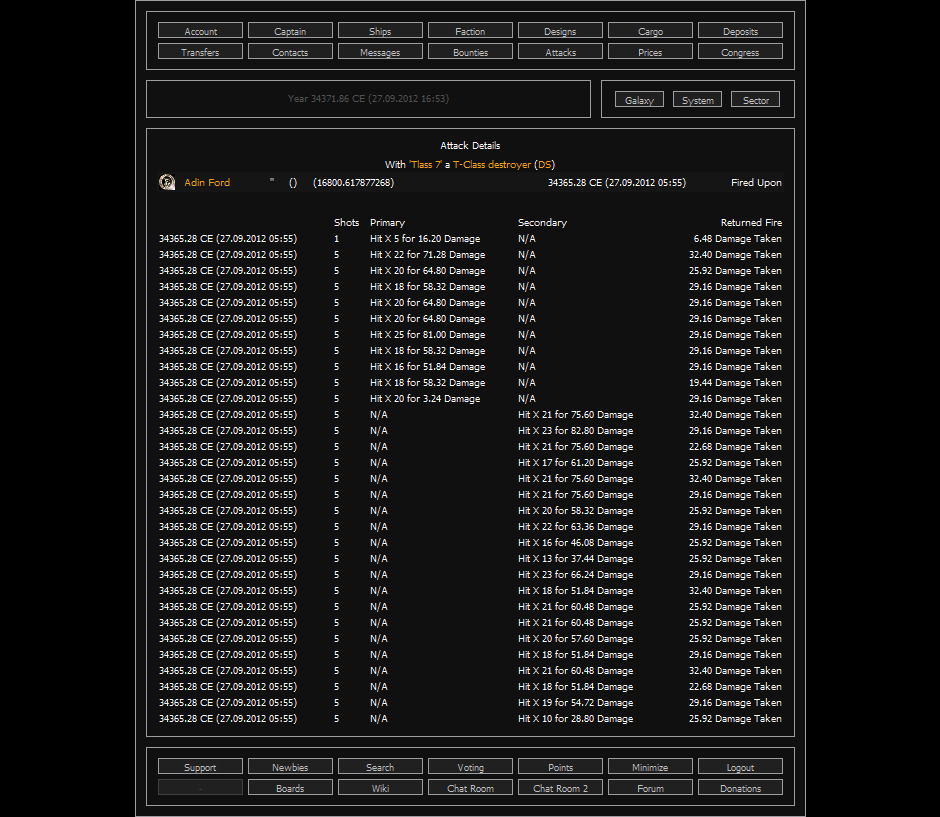Open Adin Ford's profile link

click(207, 182)
